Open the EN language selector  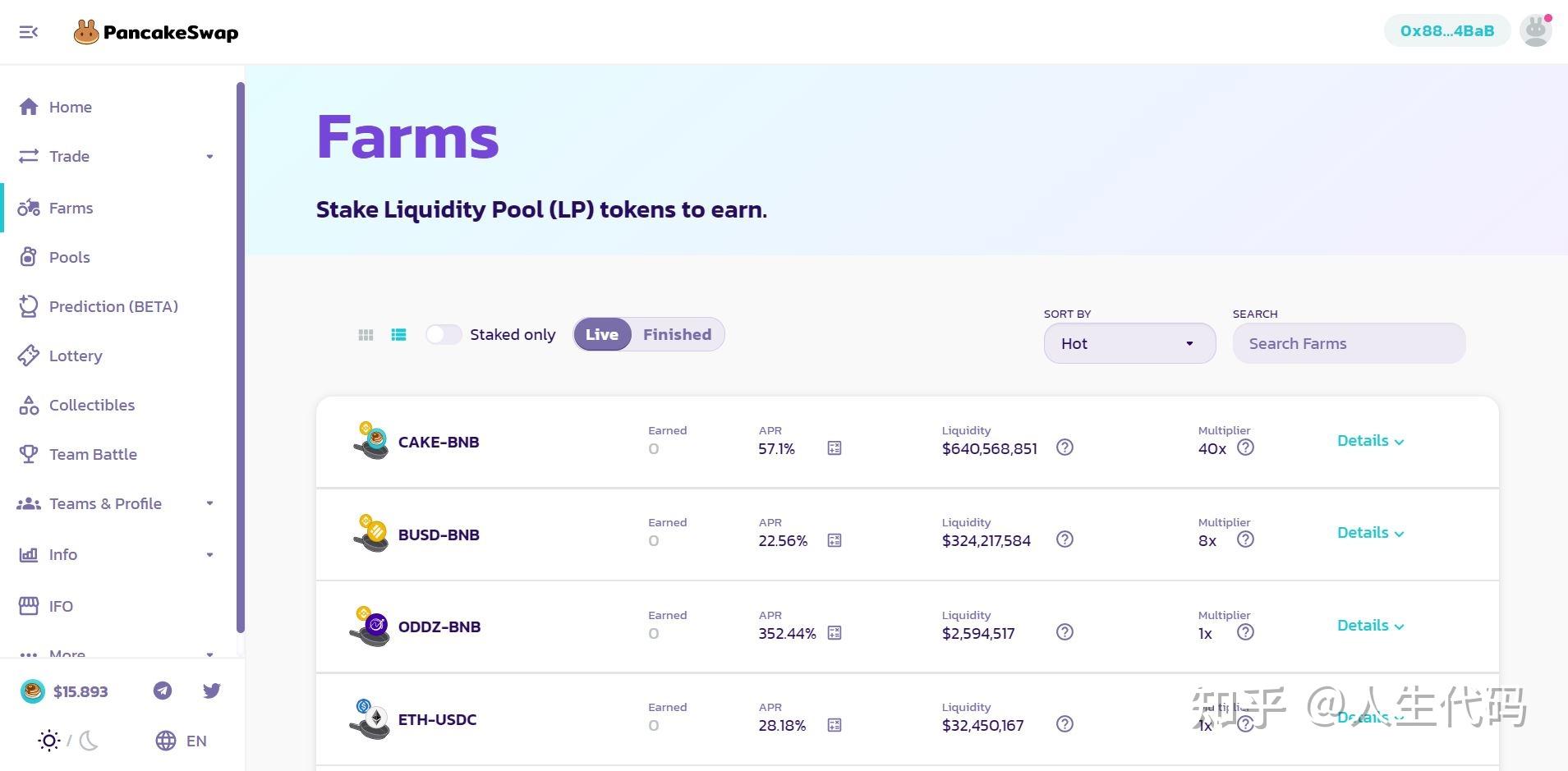(181, 741)
